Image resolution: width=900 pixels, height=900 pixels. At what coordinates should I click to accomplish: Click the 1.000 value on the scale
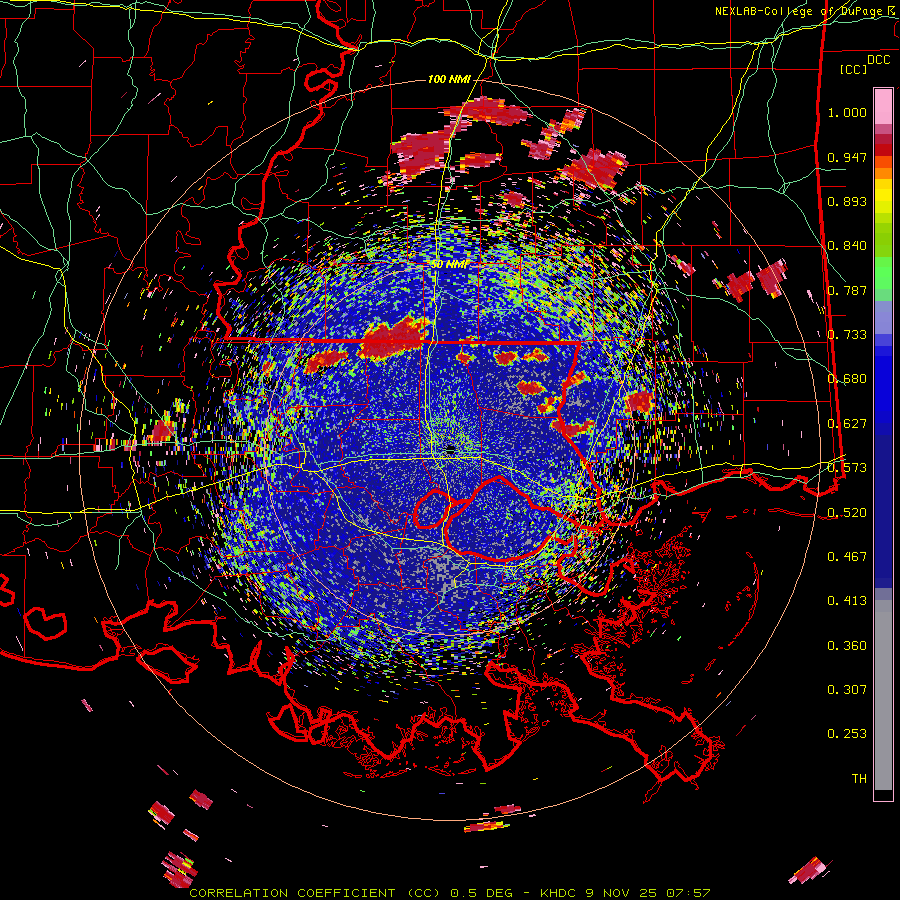[847, 112]
